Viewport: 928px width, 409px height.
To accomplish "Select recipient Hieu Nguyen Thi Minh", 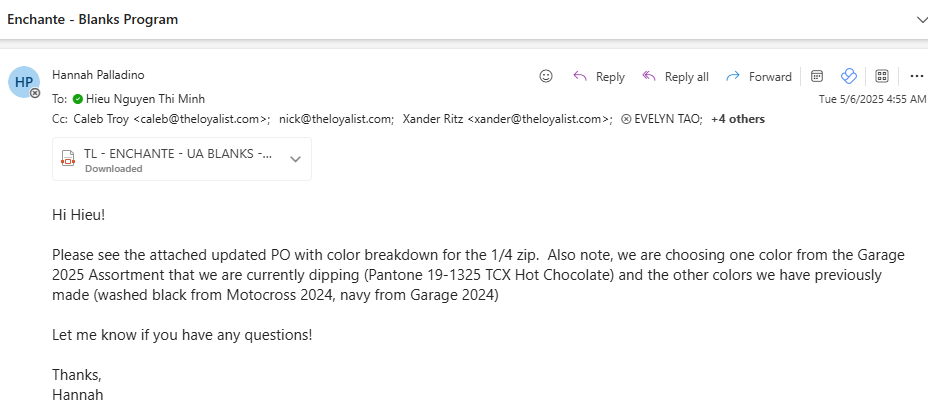I will point(146,99).
